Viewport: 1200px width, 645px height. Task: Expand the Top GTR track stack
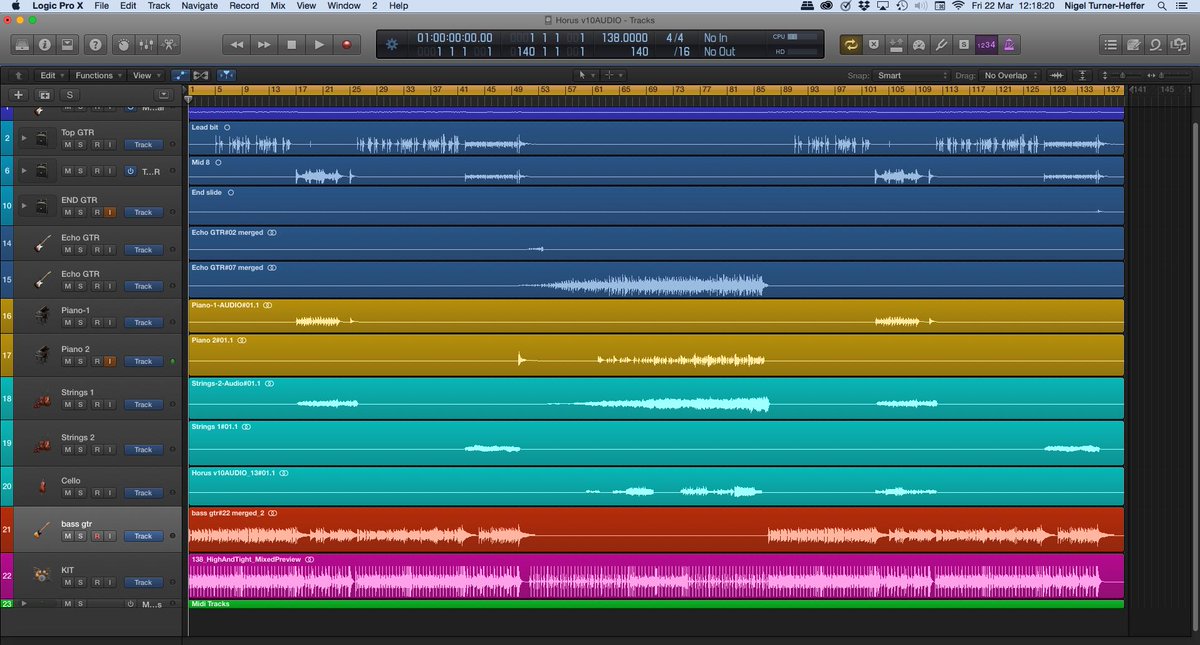click(x=24, y=138)
